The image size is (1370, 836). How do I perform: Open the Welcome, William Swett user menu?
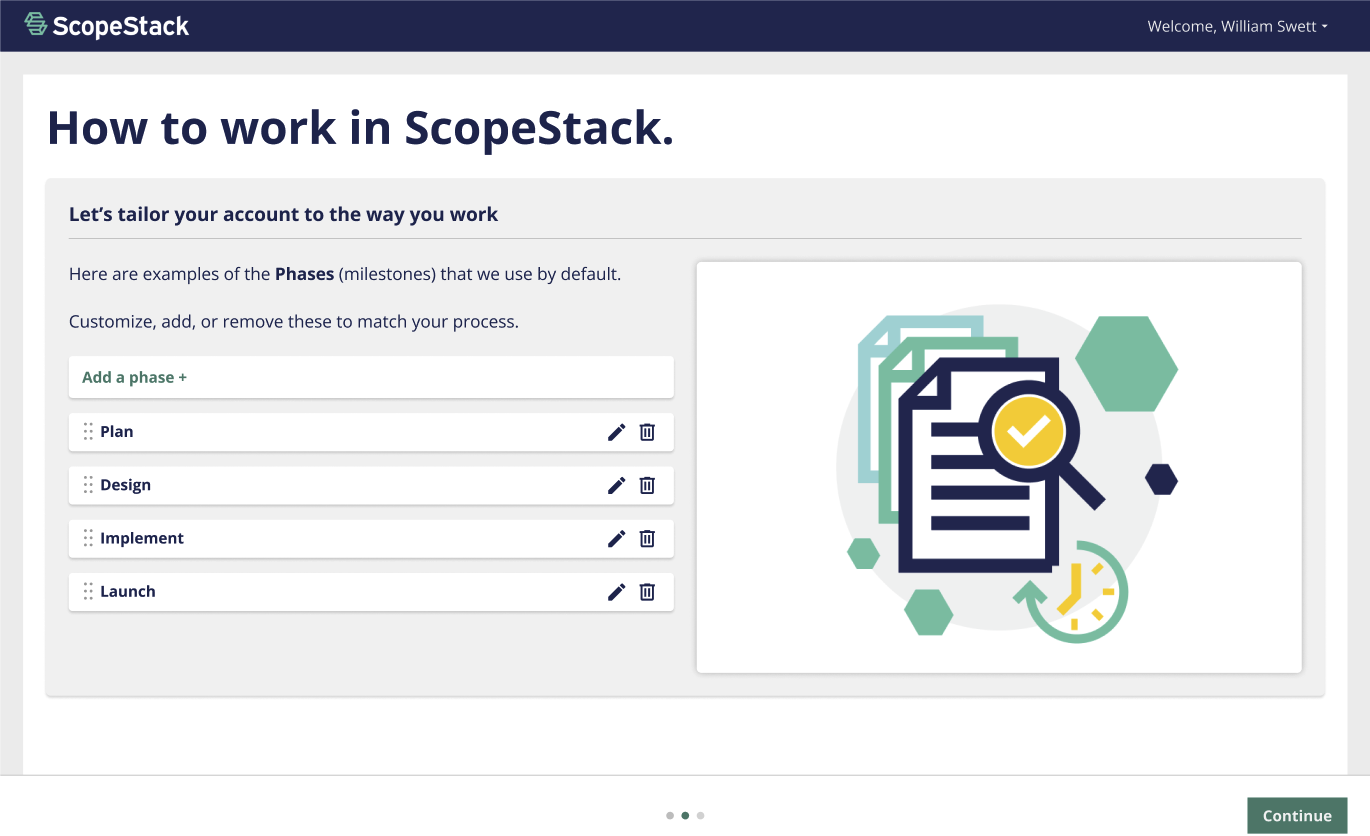(x=1237, y=27)
